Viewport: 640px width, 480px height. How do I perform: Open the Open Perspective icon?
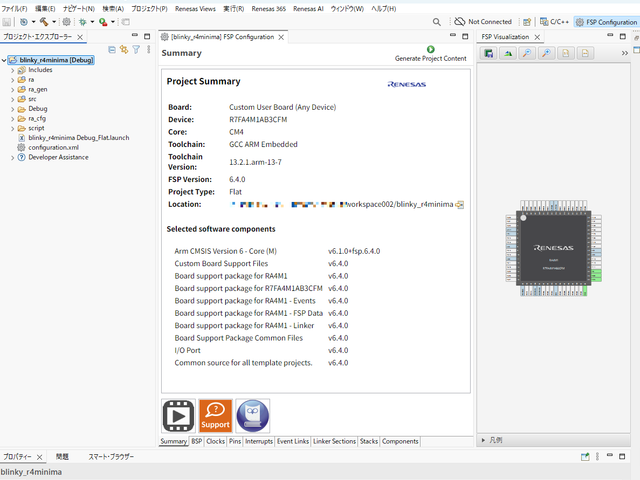click(527, 22)
